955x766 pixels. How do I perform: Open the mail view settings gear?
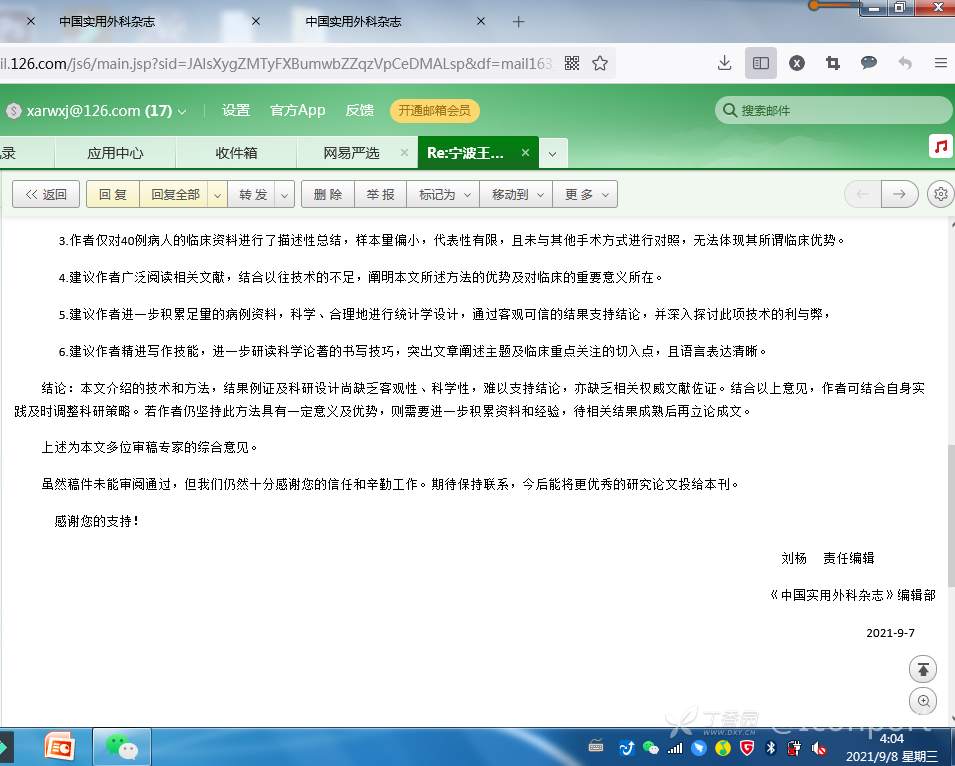[x=940, y=194]
